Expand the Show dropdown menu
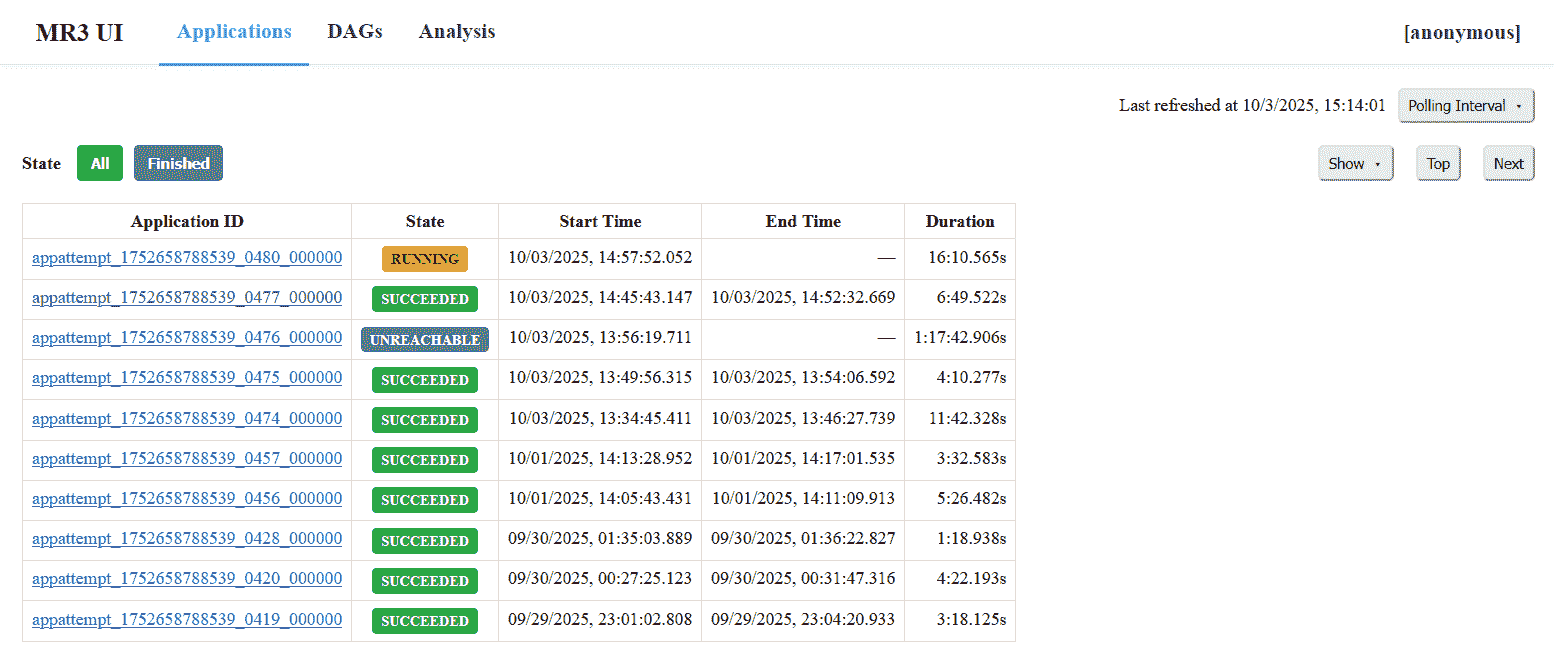 pos(1354,164)
